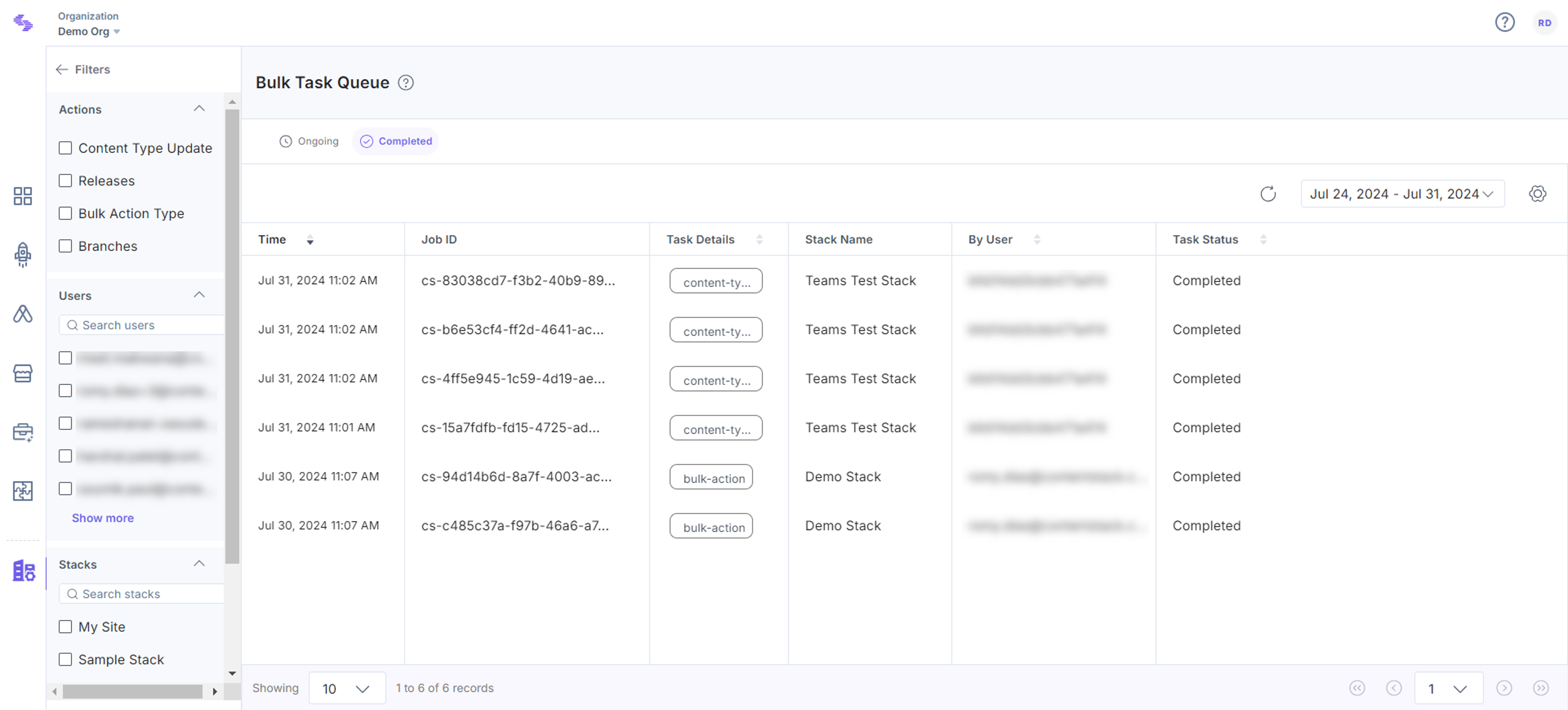The width and height of the screenshot is (1568, 710).
Task: Sort table by Task Status column
Action: [1263, 239]
